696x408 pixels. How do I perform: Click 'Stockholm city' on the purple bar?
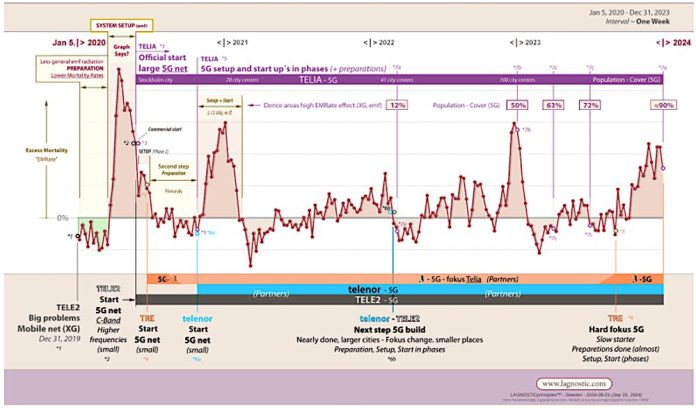(x=155, y=80)
